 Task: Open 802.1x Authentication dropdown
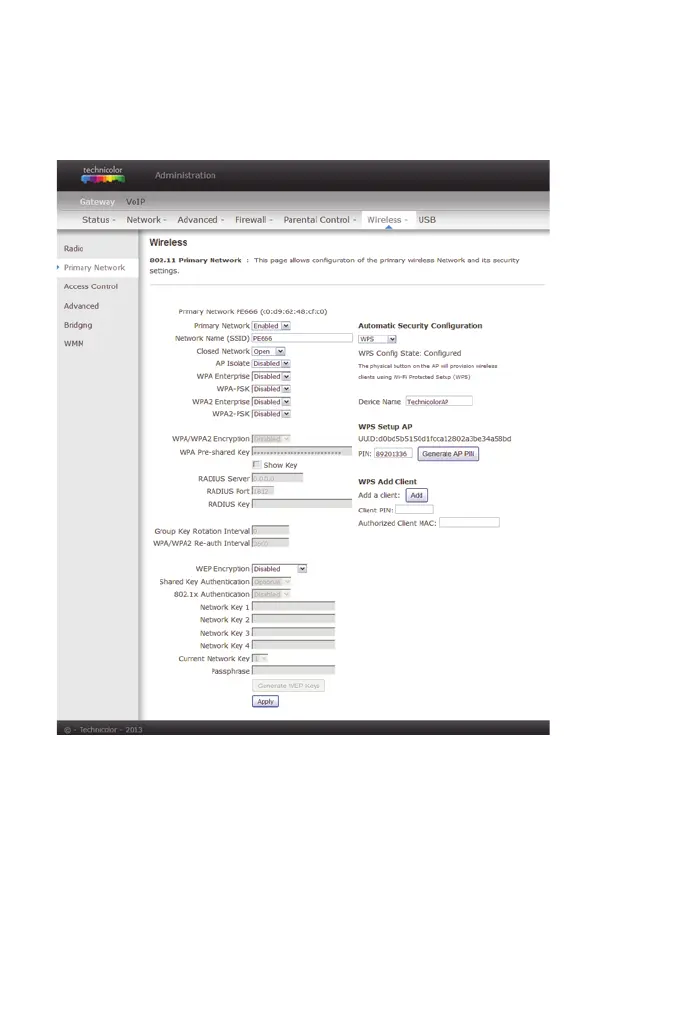pyautogui.click(x=271, y=594)
